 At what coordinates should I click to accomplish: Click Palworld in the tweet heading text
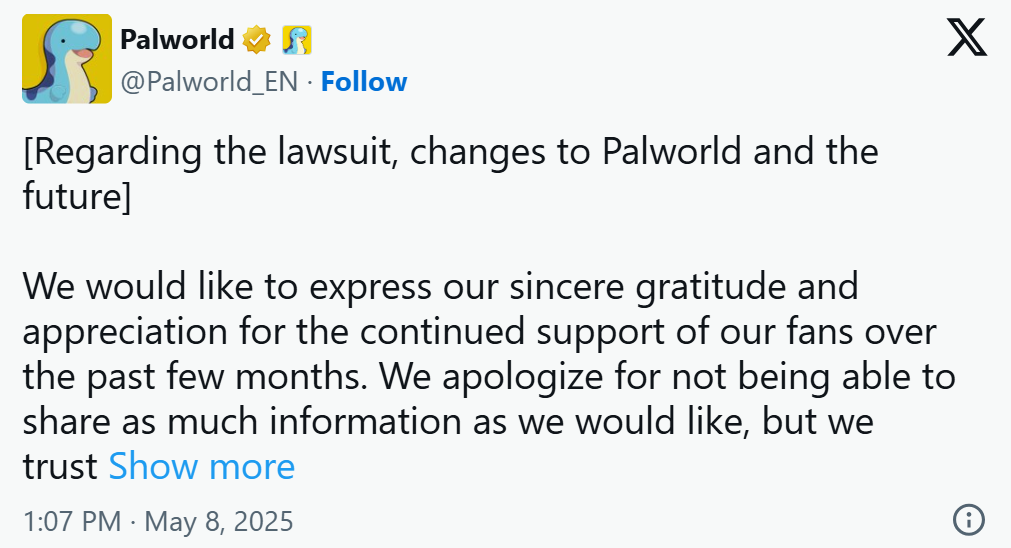click(x=671, y=152)
